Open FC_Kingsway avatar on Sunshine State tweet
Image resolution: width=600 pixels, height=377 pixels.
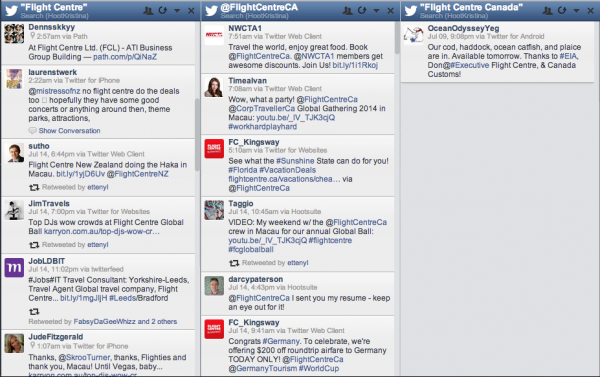click(214, 149)
